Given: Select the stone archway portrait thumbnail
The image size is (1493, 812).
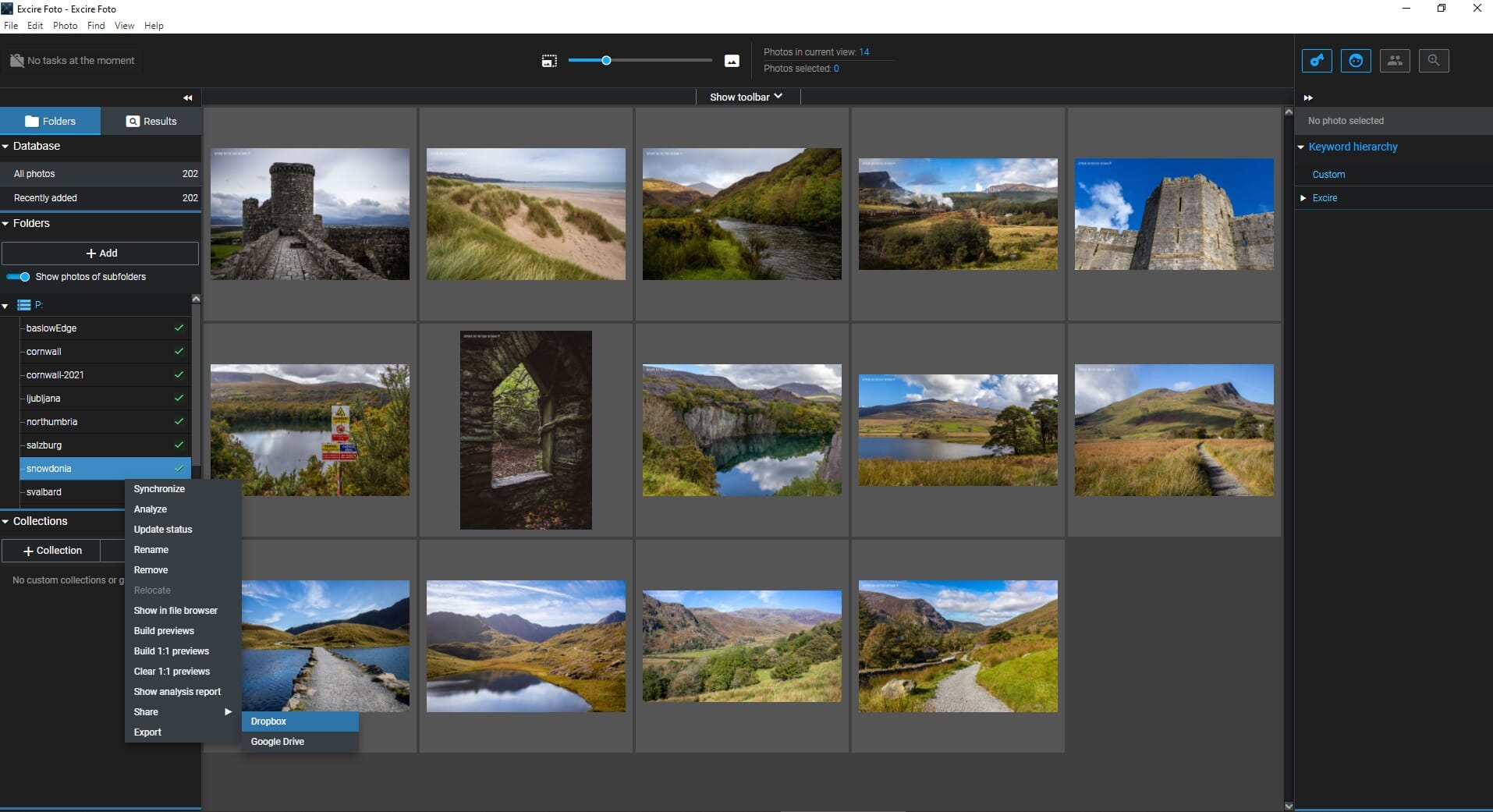Looking at the screenshot, I should click(526, 430).
